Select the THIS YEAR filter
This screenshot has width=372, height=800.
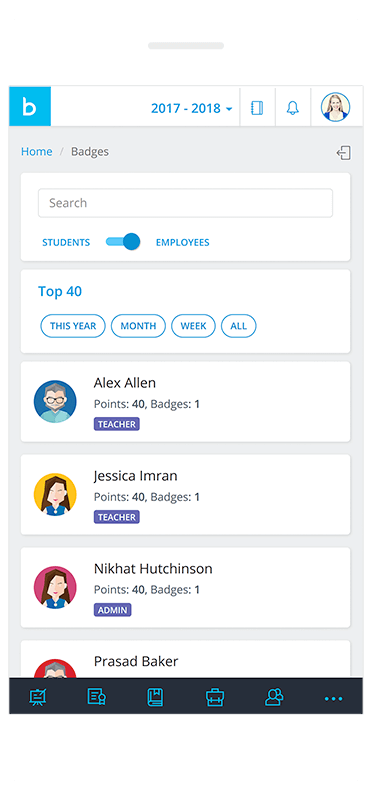[x=72, y=326]
